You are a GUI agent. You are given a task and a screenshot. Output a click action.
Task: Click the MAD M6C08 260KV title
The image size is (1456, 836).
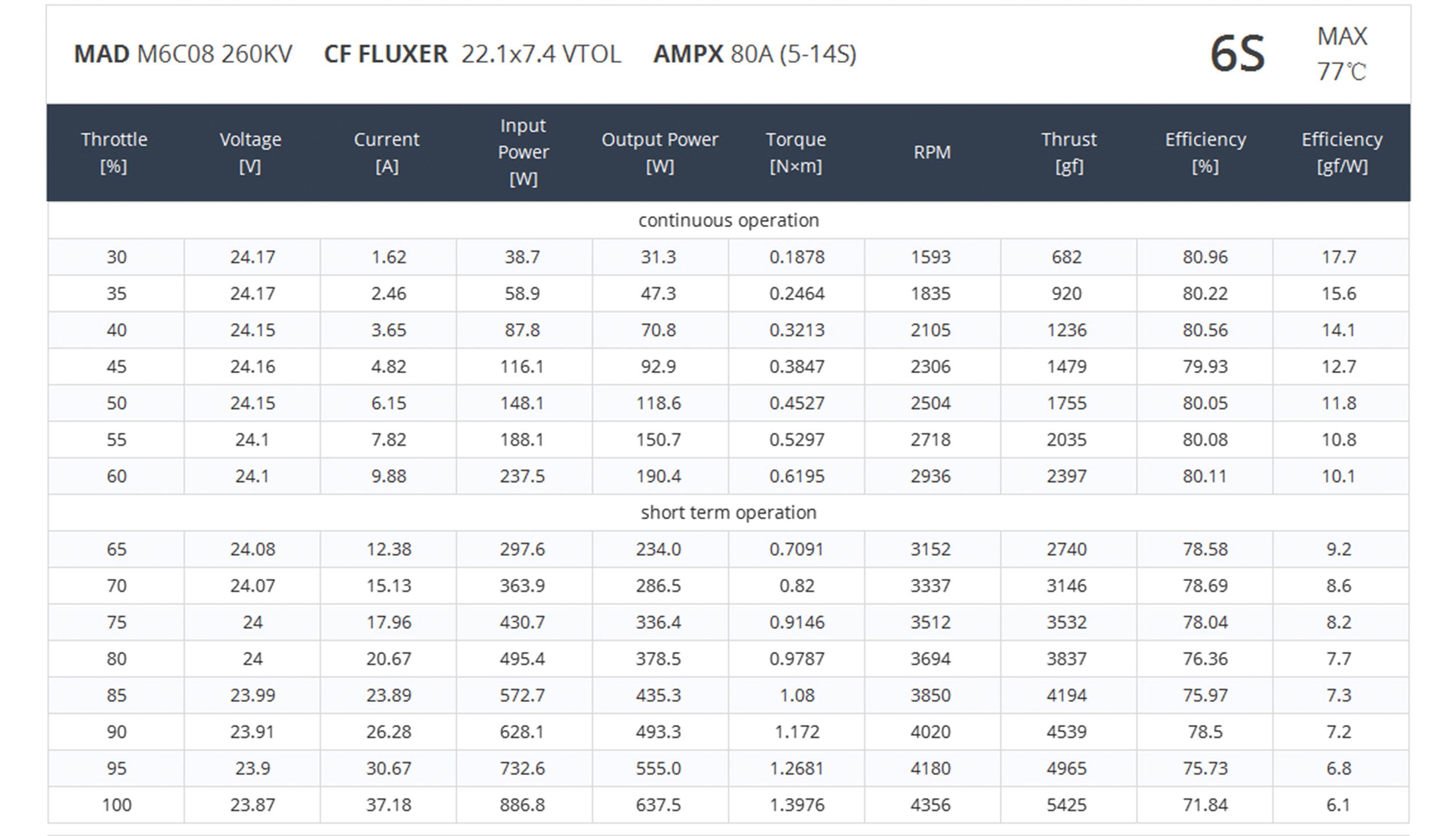coord(183,54)
